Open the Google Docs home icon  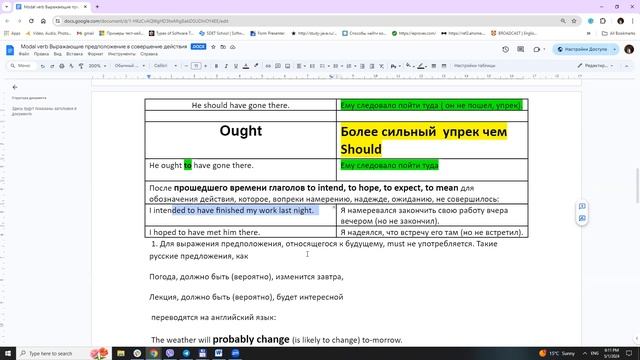[10, 50]
